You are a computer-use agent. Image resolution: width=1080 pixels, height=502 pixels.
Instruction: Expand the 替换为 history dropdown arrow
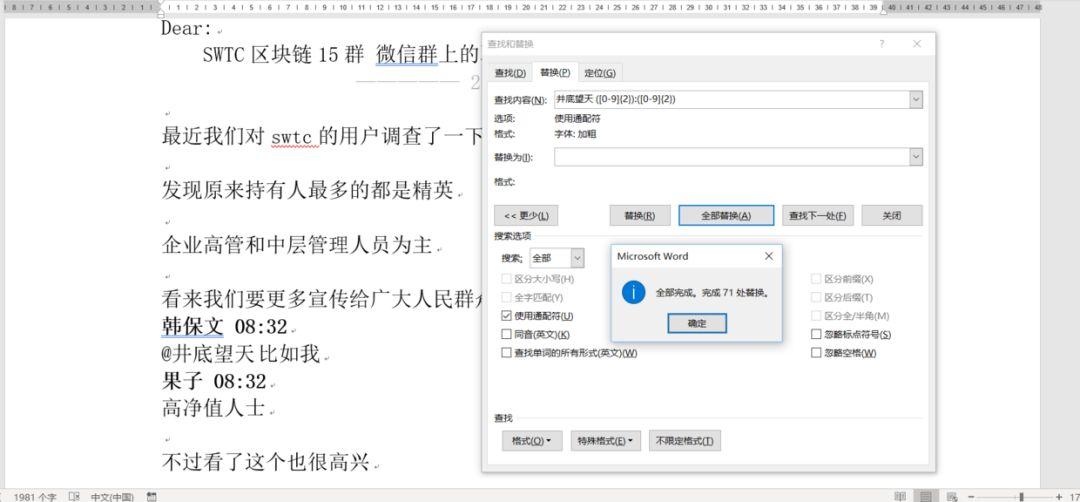(x=916, y=157)
